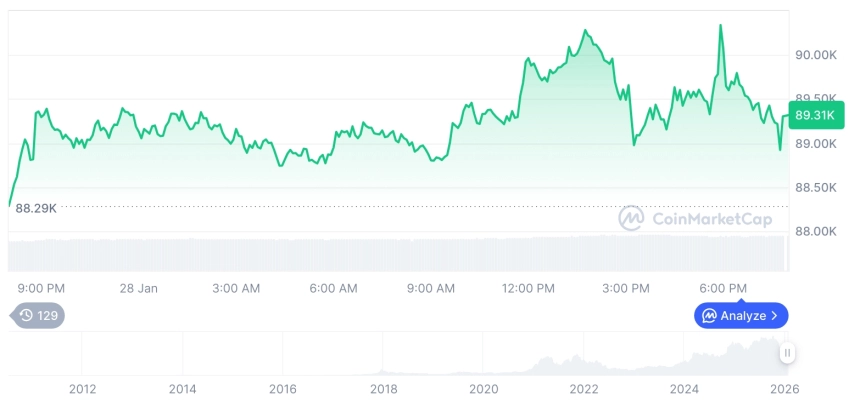Click the 2024 year marker below chart

click(x=684, y=388)
